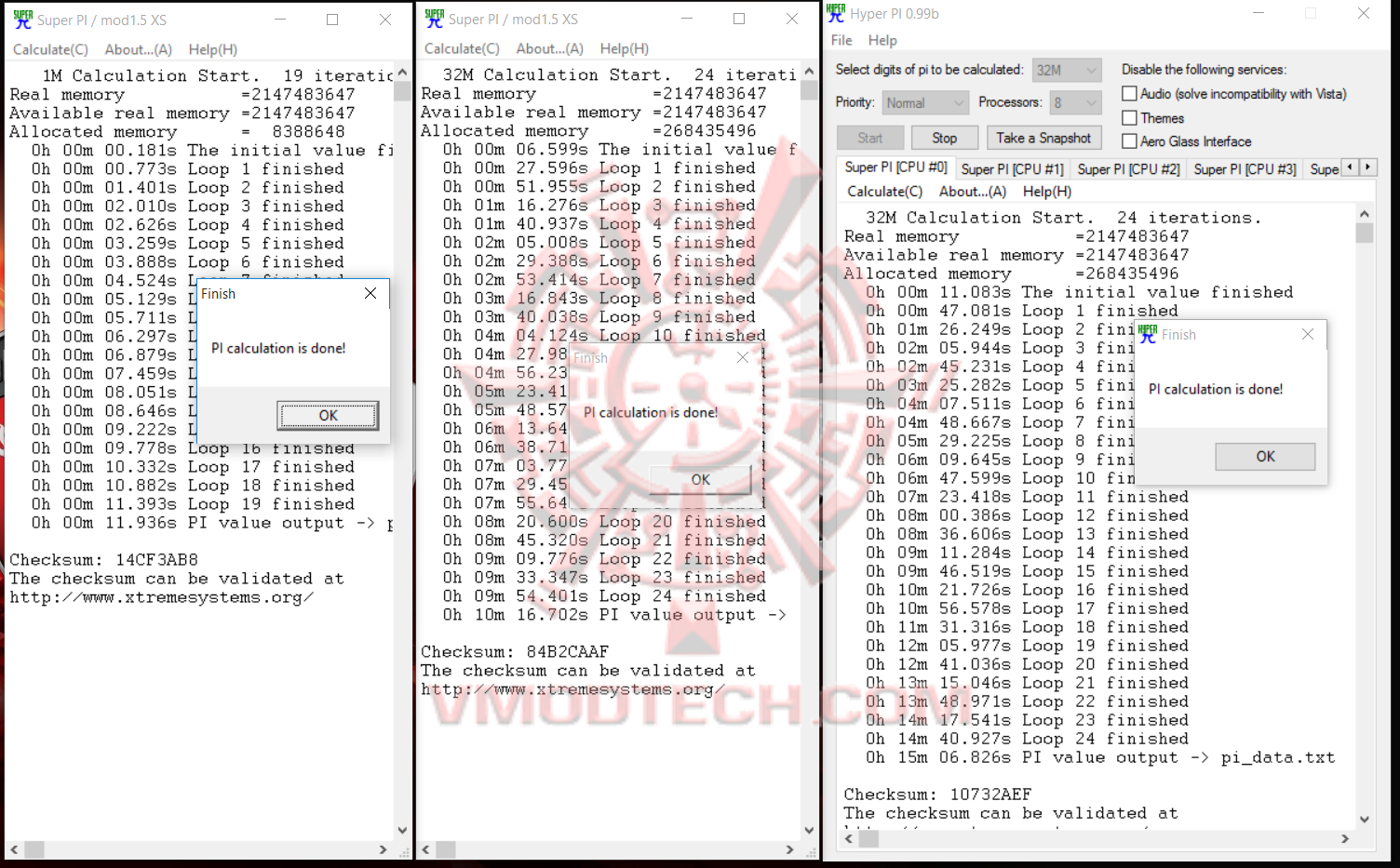Open Calculate(C) menu in the middle 32M Super PI window
Image resolution: width=1400 pixels, height=868 pixels.
[x=462, y=48]
